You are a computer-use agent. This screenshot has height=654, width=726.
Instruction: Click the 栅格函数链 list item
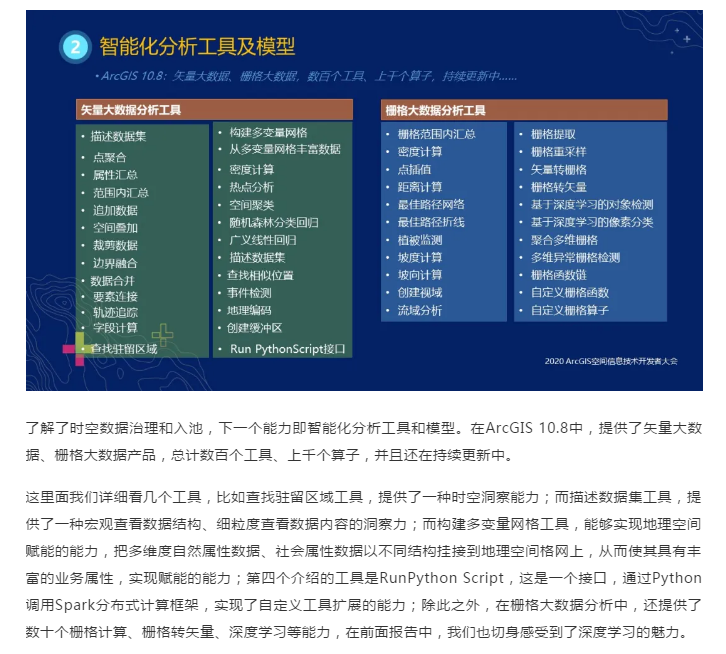point(558,275)
